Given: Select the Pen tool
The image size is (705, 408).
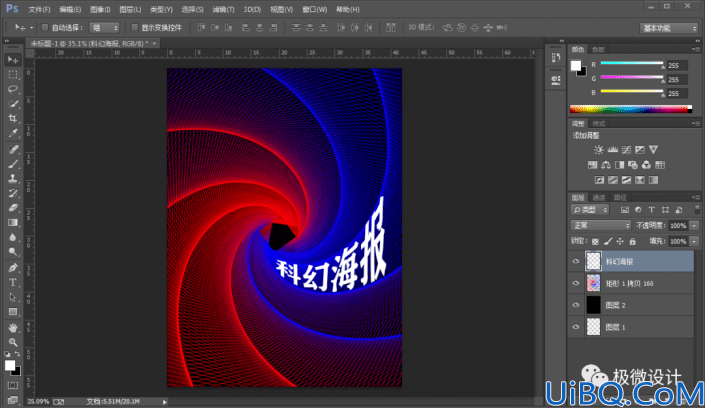Looking at the screenshot, I should pyautogui.click(x=13, y=268).
